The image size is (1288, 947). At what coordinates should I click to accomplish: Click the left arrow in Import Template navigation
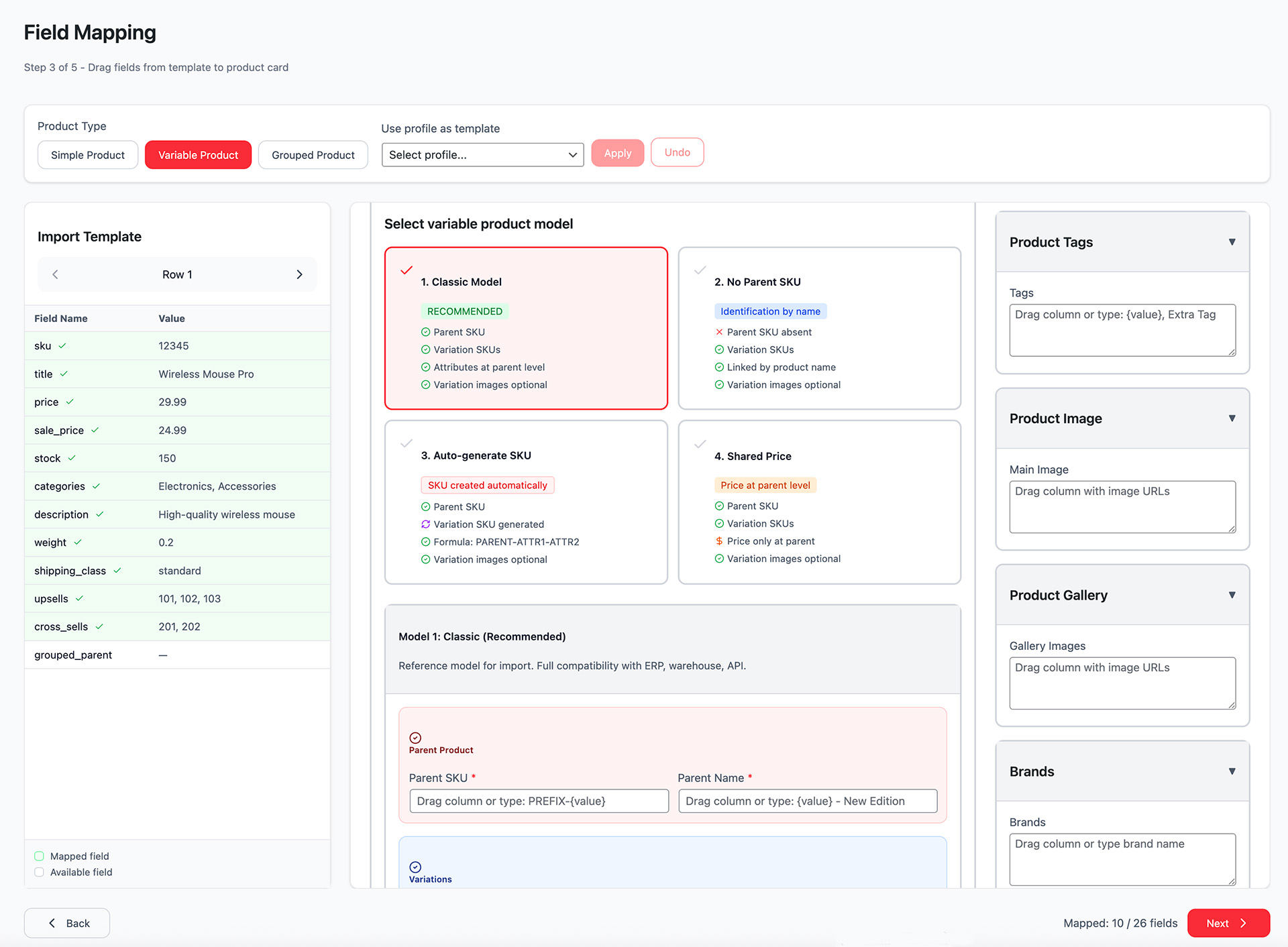(55, 274)
